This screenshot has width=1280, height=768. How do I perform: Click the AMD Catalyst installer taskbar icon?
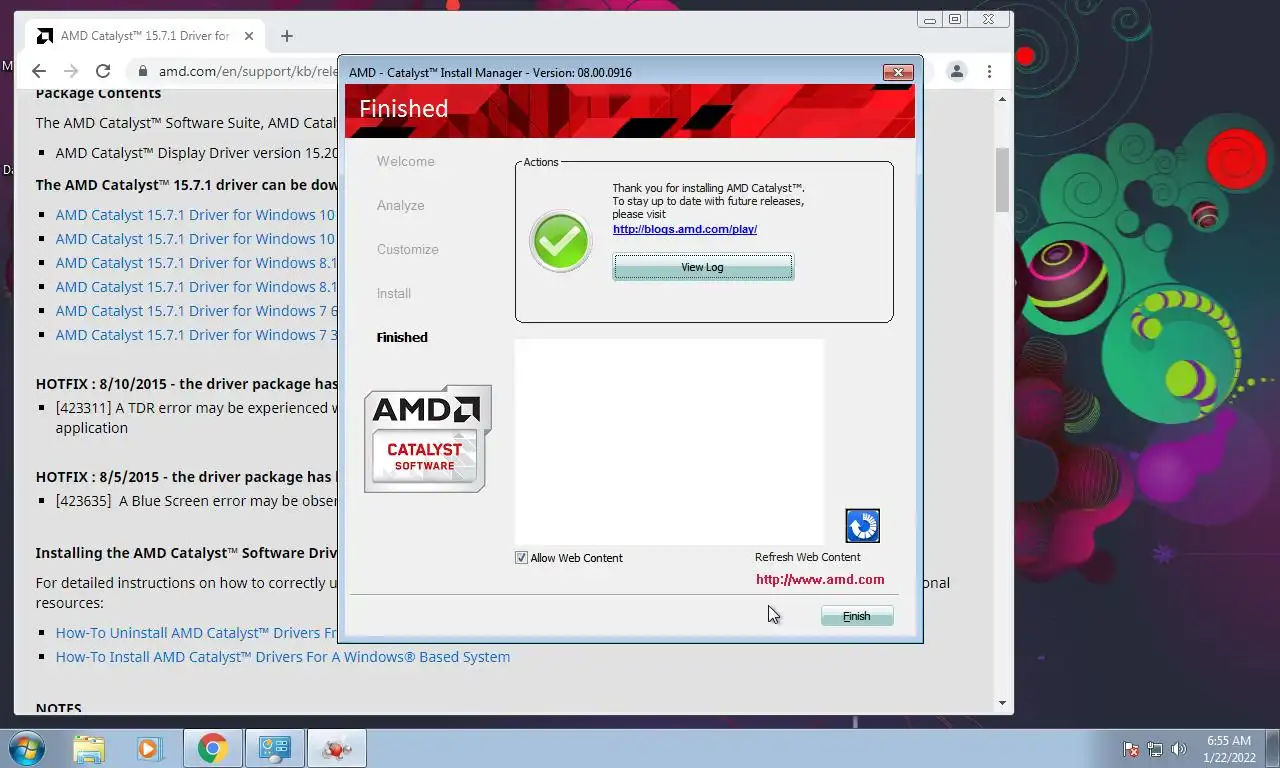337,748
